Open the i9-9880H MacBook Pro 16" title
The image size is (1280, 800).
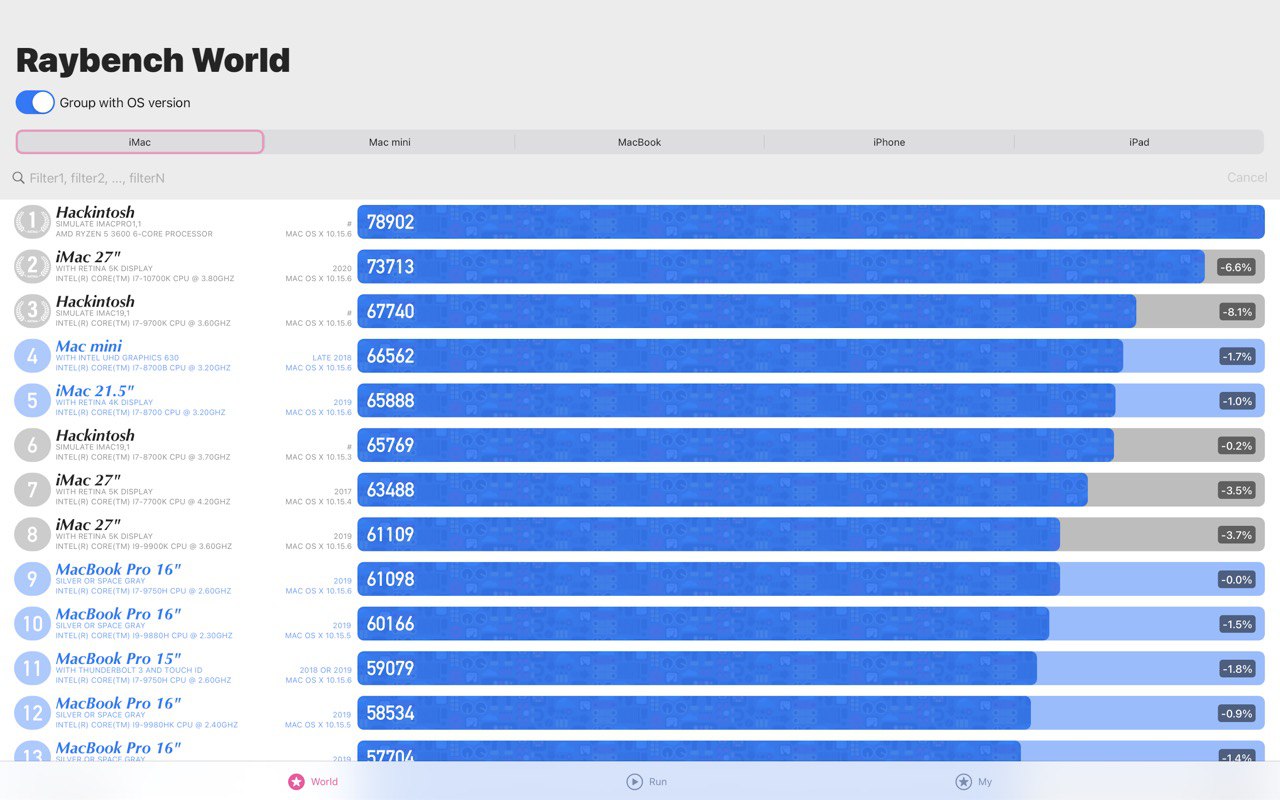[x=118, y=614]
